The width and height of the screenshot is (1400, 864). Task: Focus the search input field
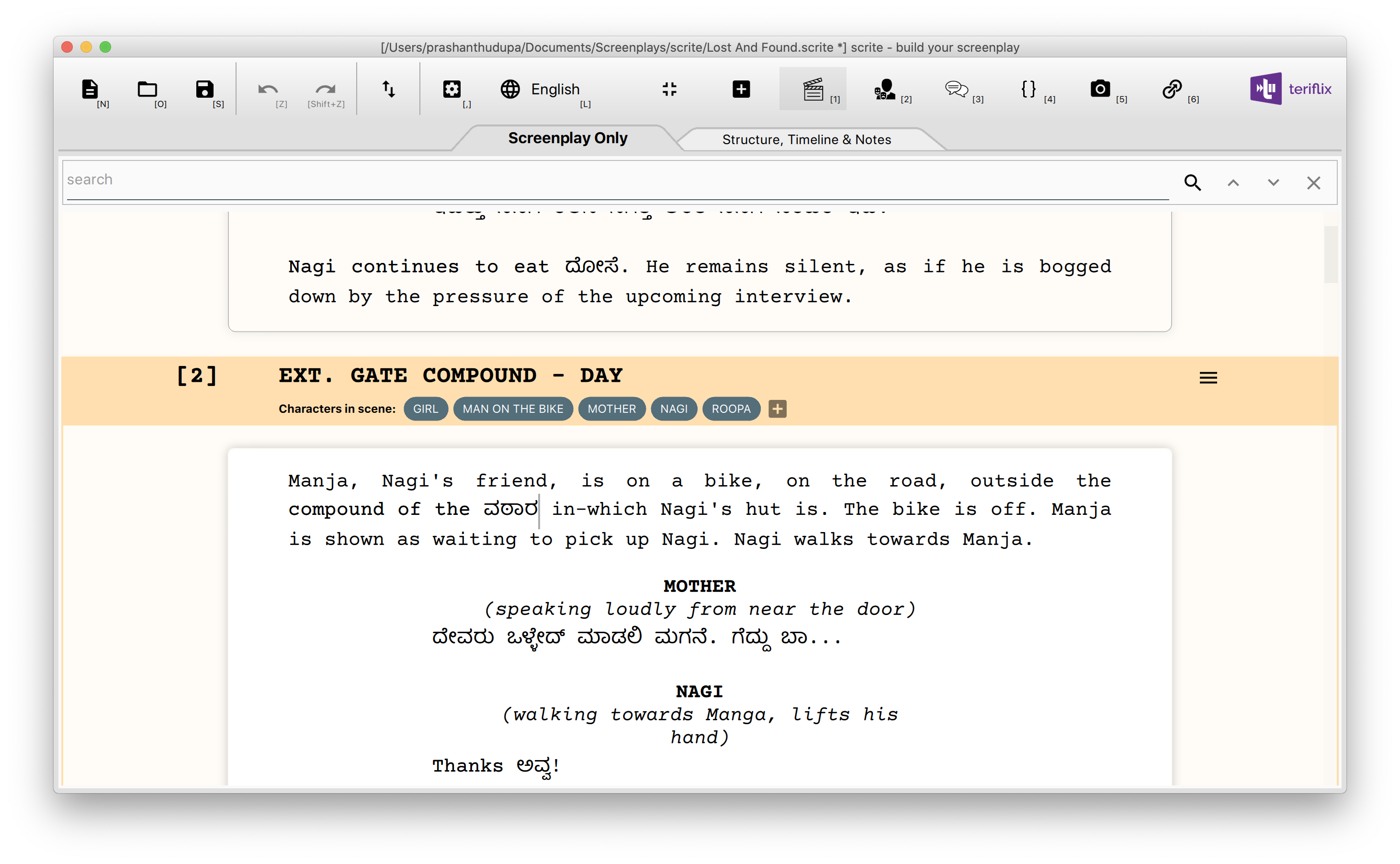pyautogui.click(x=617, y=181)
